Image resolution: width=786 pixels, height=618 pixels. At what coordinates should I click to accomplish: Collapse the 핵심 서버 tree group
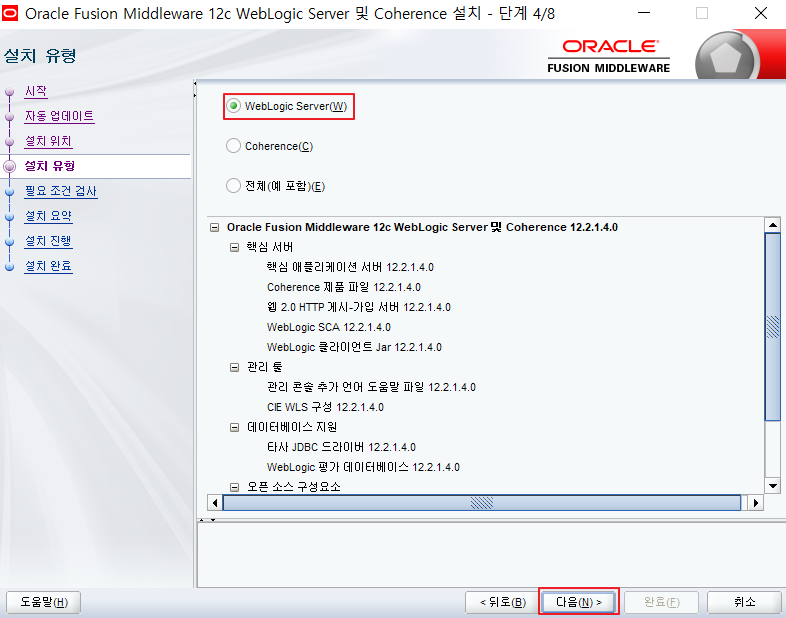[x=234, y=248]
